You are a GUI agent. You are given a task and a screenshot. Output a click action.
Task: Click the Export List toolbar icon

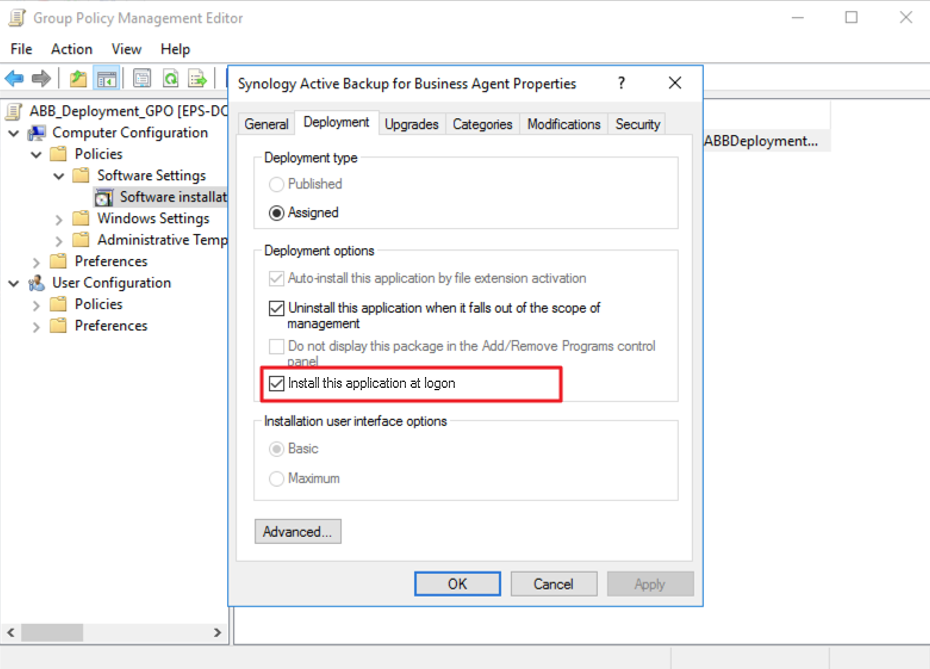pyautogui.click(x=198, y=78)
